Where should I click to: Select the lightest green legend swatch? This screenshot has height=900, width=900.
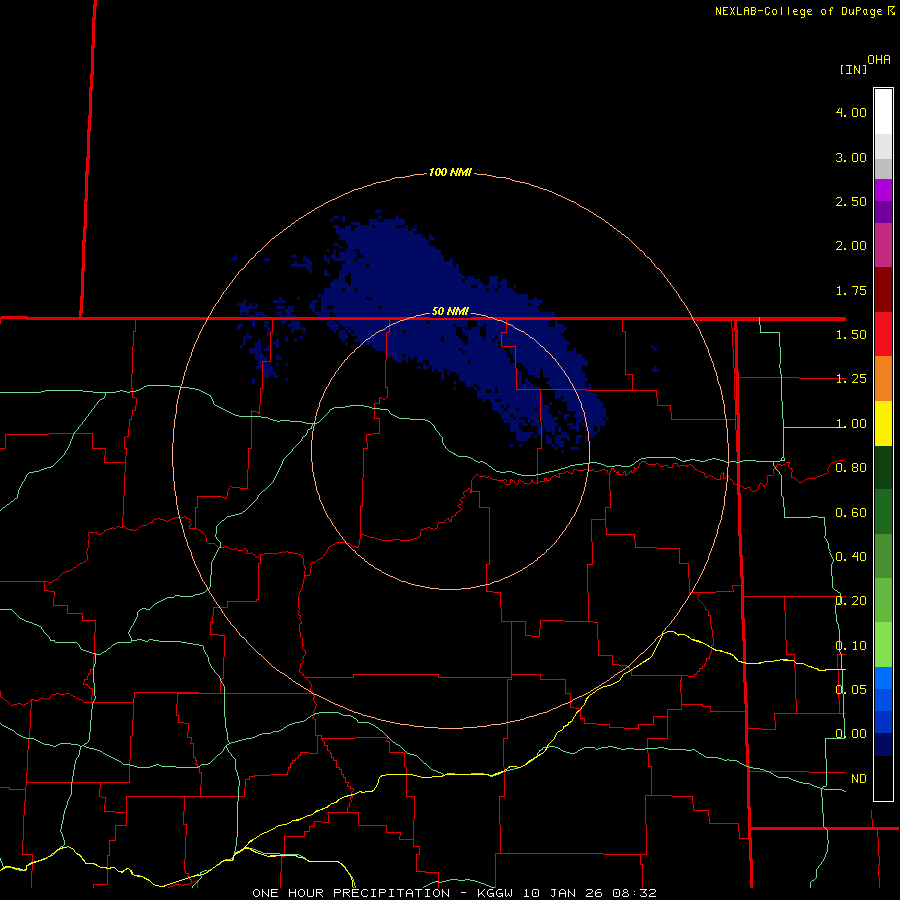(x=883, y=645)
